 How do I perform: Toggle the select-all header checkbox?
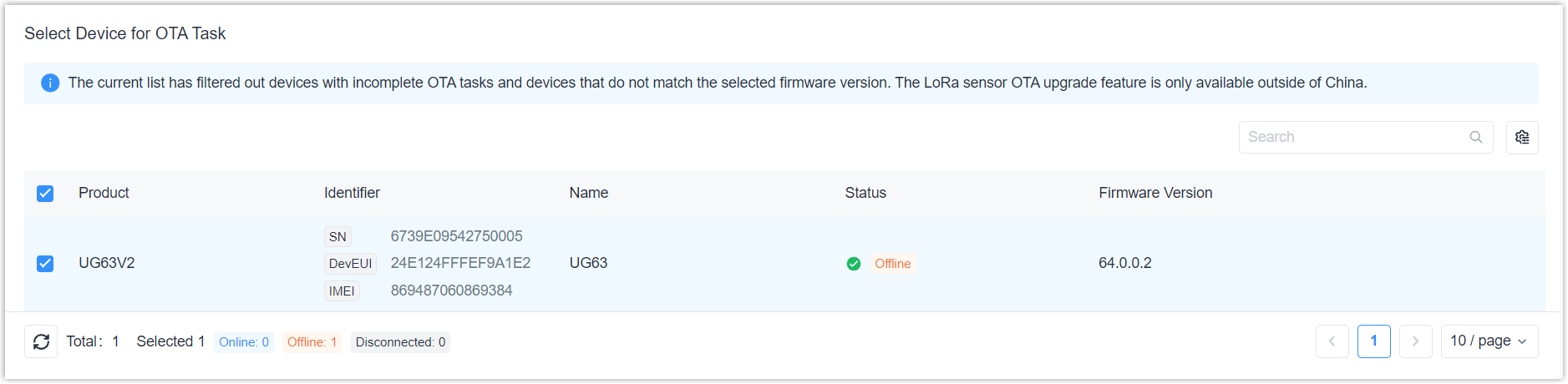click(45, 194)
